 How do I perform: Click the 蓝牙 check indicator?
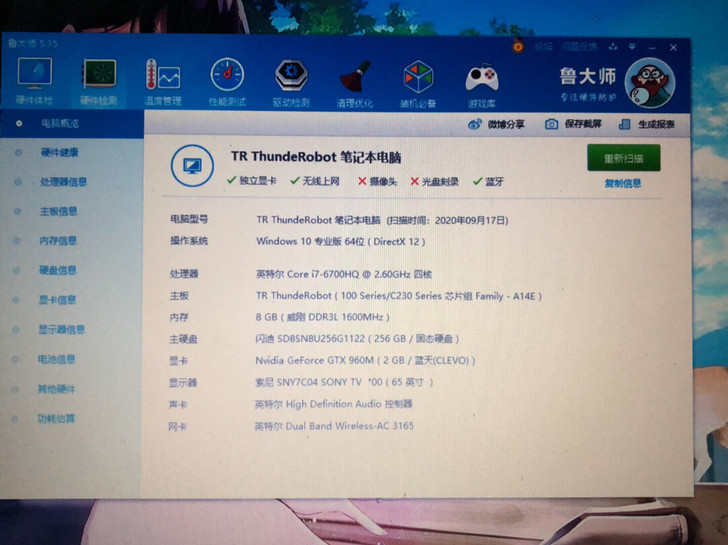[x=488, y=182]
